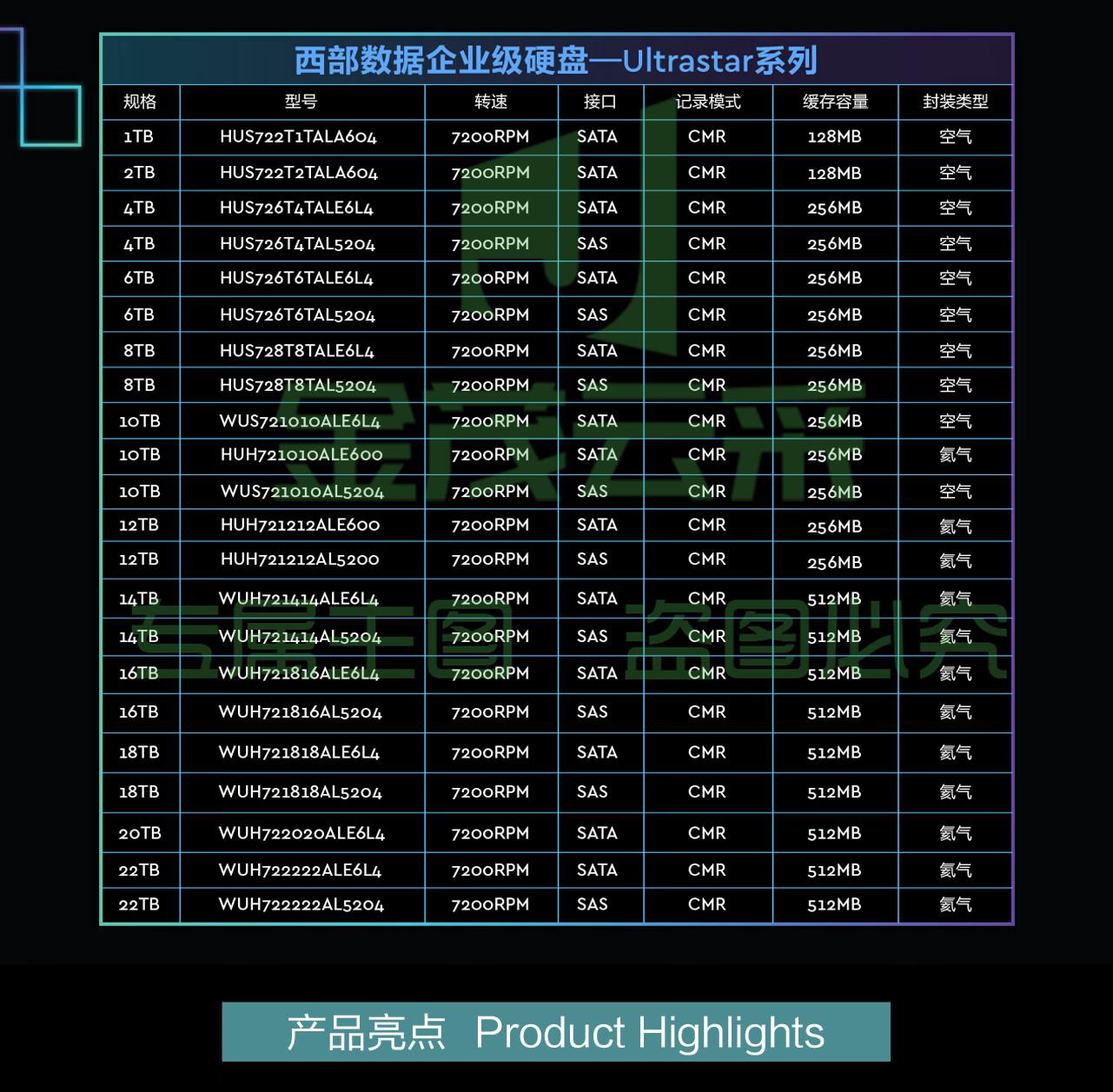
Task: Select model HUH721010ALE600
Action: tap(301, 454)
